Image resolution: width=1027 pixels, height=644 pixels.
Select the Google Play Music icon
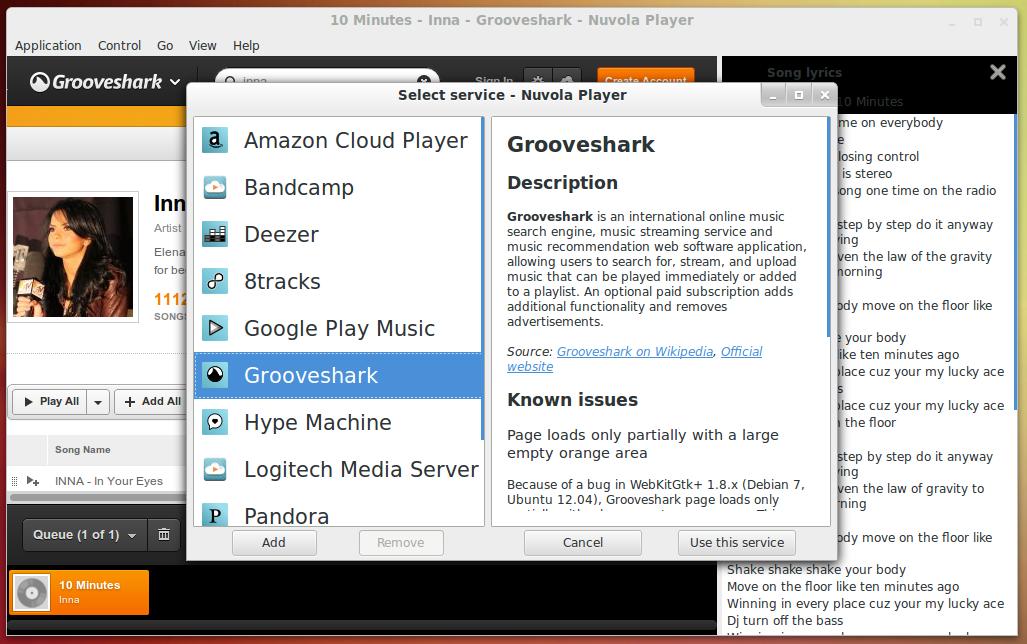pyautogui.click(x=215, y=328)
